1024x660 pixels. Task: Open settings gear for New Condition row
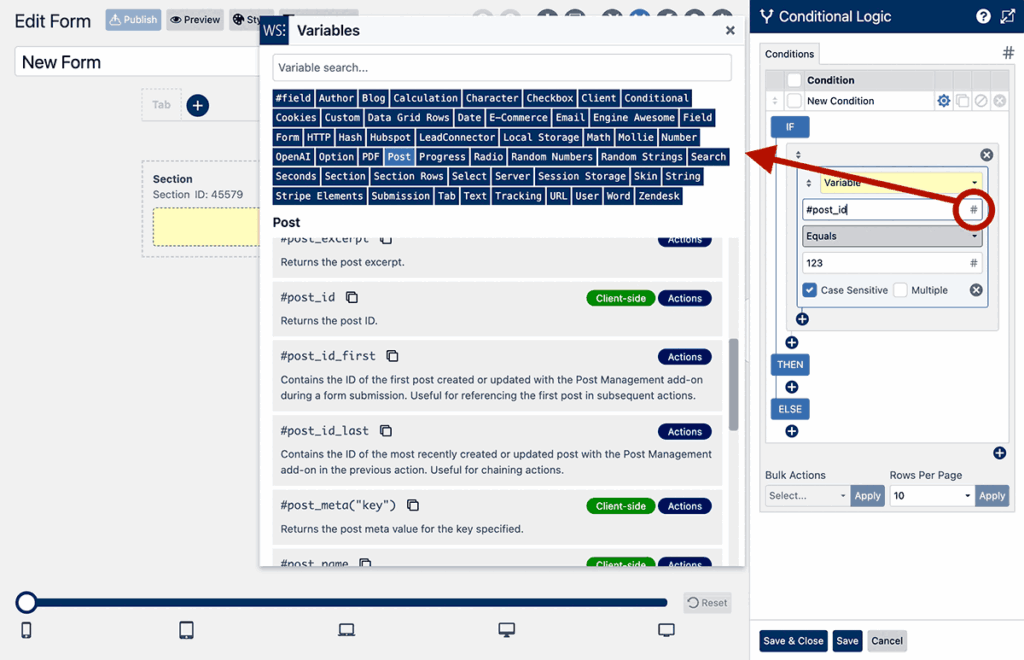click(x=944, y=101)
